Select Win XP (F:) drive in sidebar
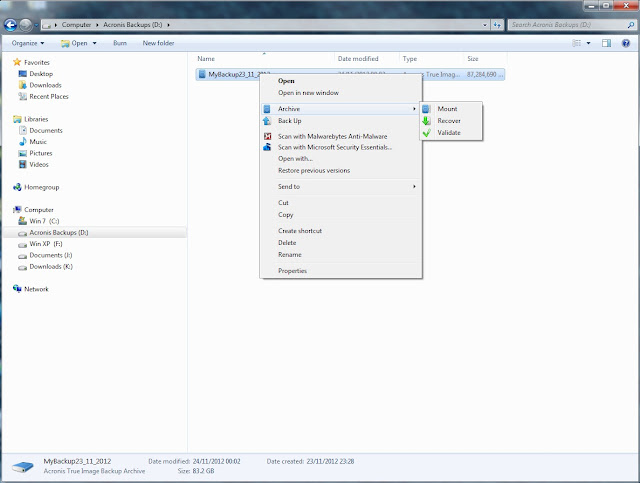The image size is (640, 483). [x=46, y=244]
